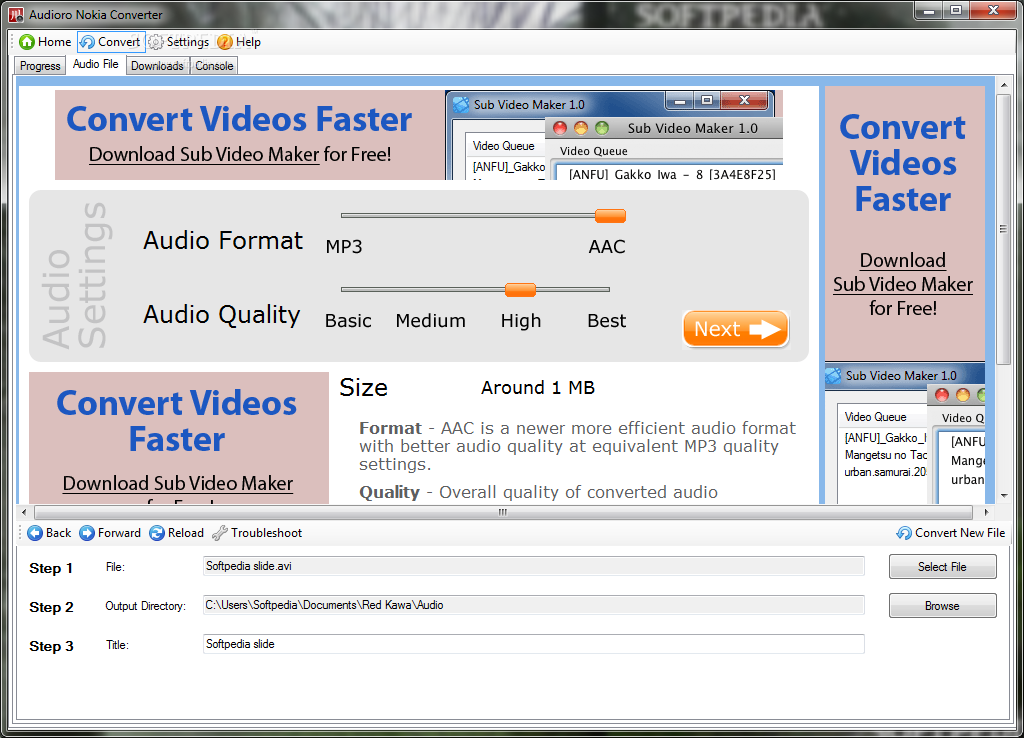Image resolution: width=1024 pixels, height=738 pixels.
Task: Open top banner Download Sub Video Maker link
Action: [x=204, y=155]
